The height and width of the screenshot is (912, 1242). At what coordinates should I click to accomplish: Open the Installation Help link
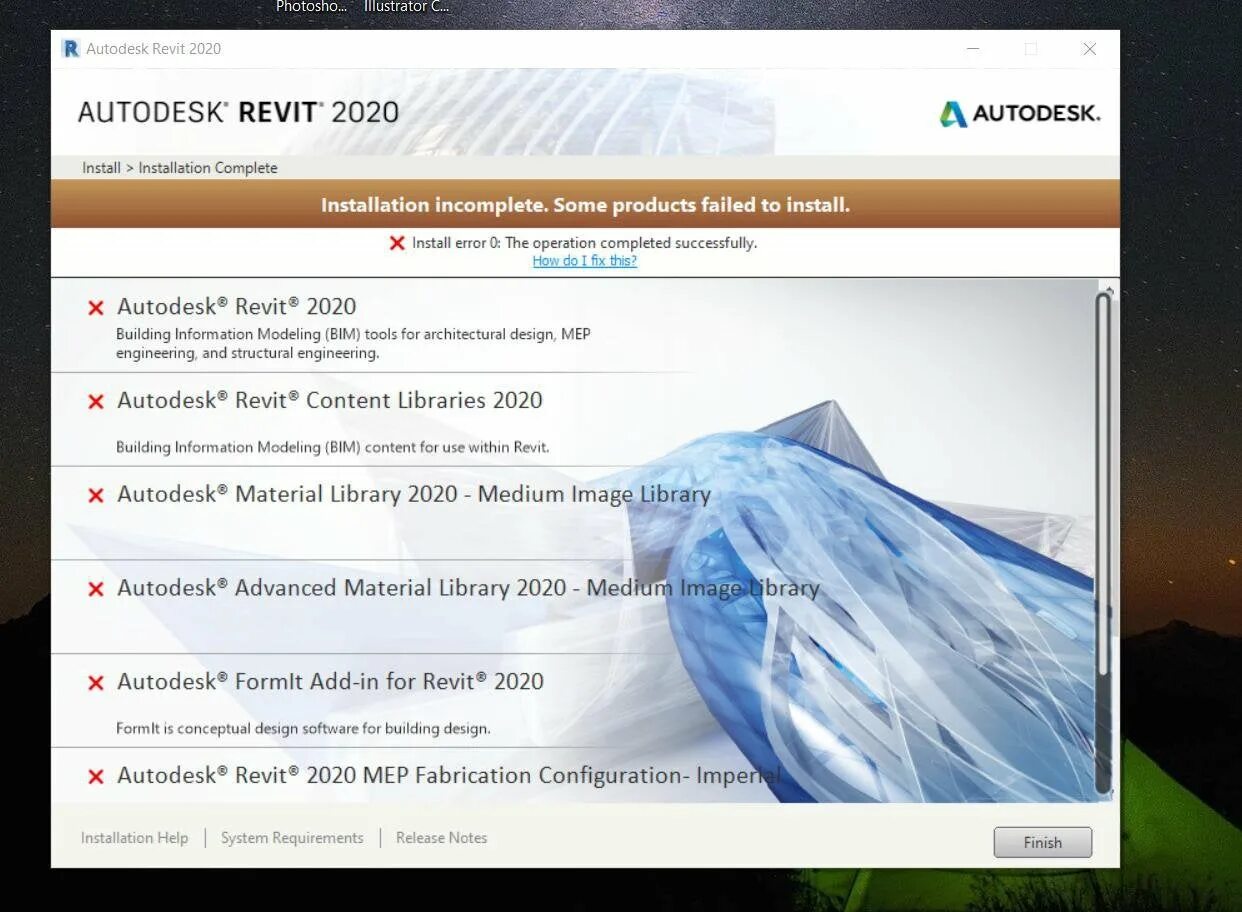134,838
